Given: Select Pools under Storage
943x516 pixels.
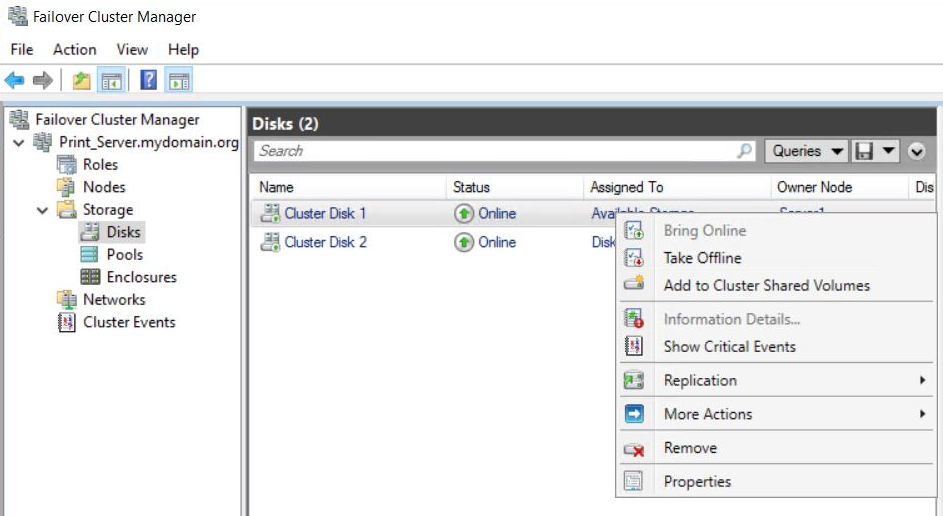Looking at the screenshot, I should (125, 254).
